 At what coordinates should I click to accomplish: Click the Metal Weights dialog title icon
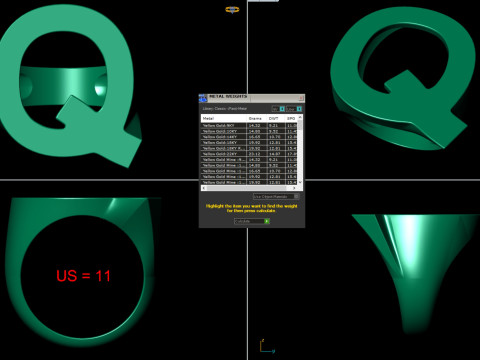click(203, 98)
